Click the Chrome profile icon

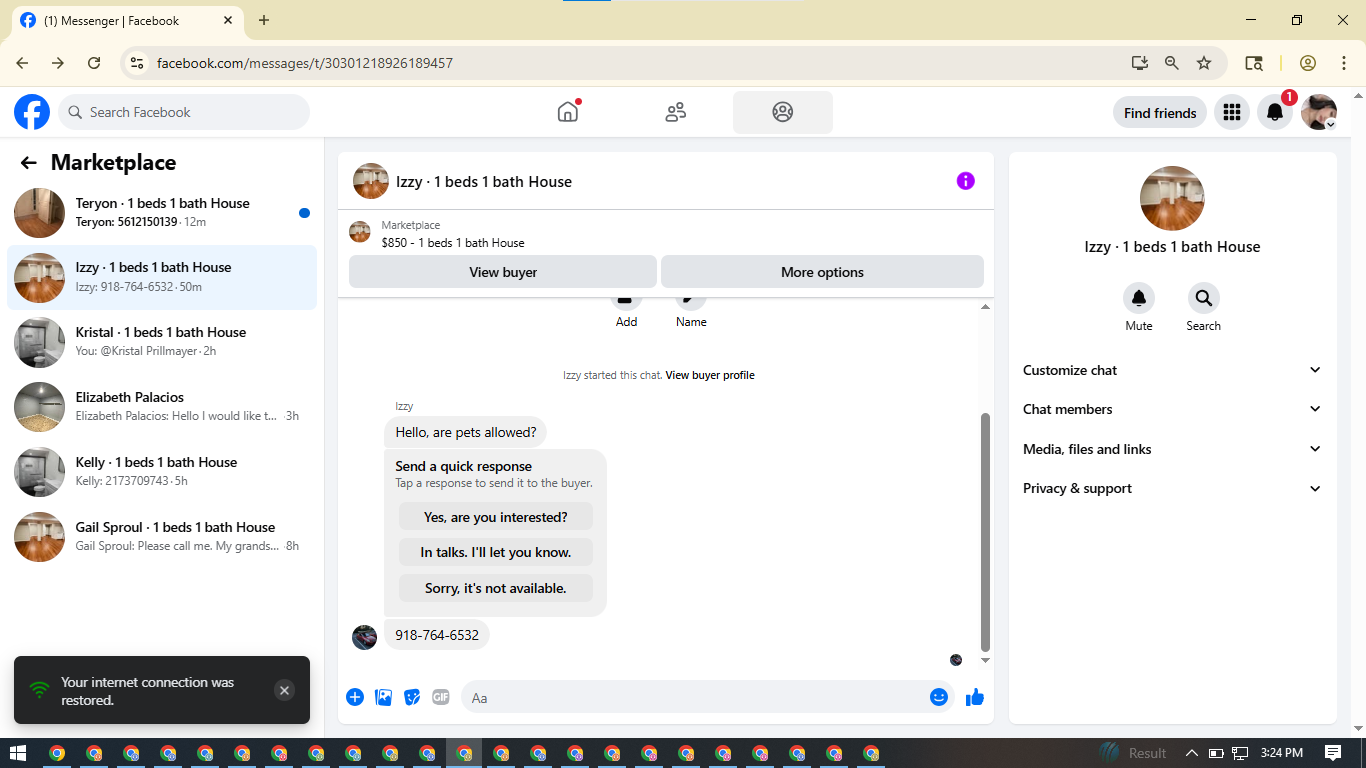1308,63
